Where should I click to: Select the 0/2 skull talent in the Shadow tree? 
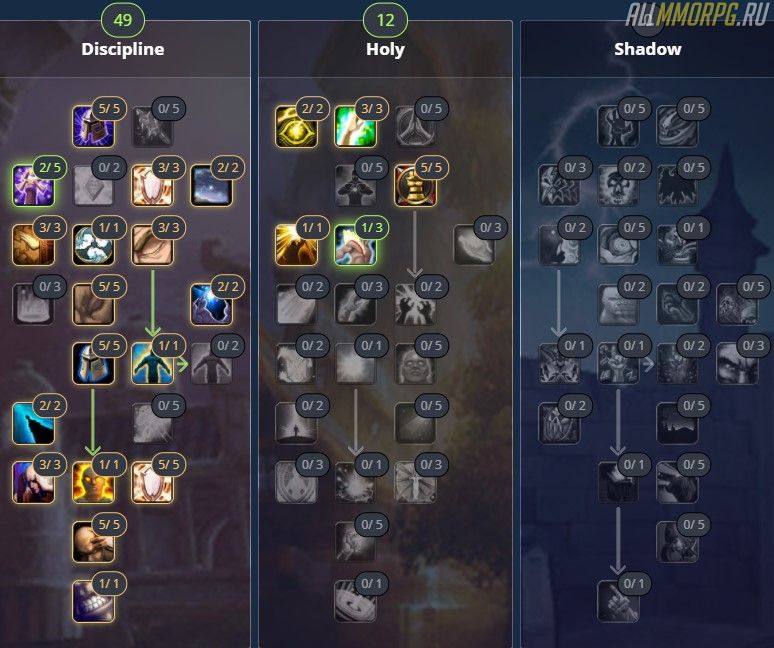[618, 186]
